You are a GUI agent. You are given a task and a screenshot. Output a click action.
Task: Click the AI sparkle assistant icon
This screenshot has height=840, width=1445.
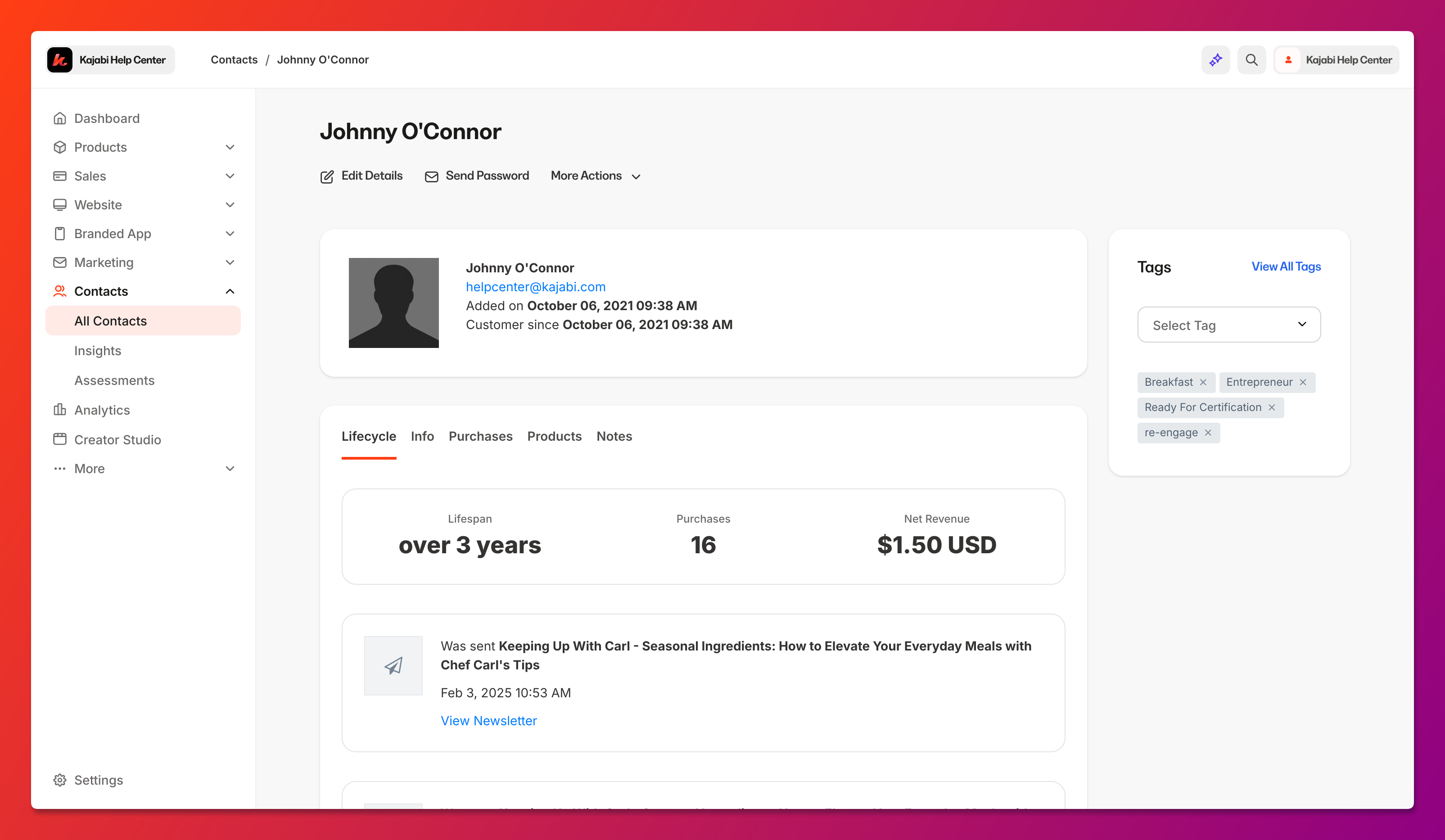1215,59
